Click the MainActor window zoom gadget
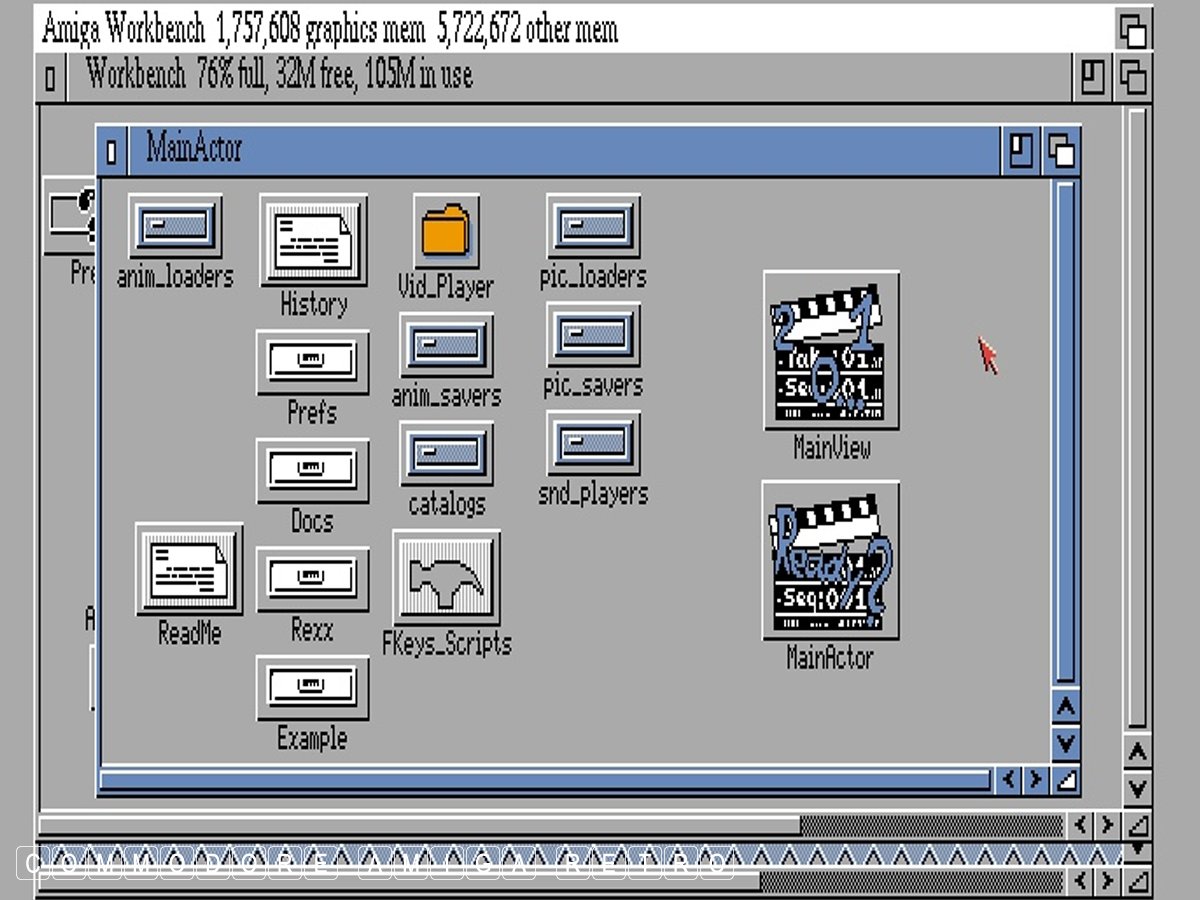This screenshot has width=1200, height=900. tap(1020, 151)
